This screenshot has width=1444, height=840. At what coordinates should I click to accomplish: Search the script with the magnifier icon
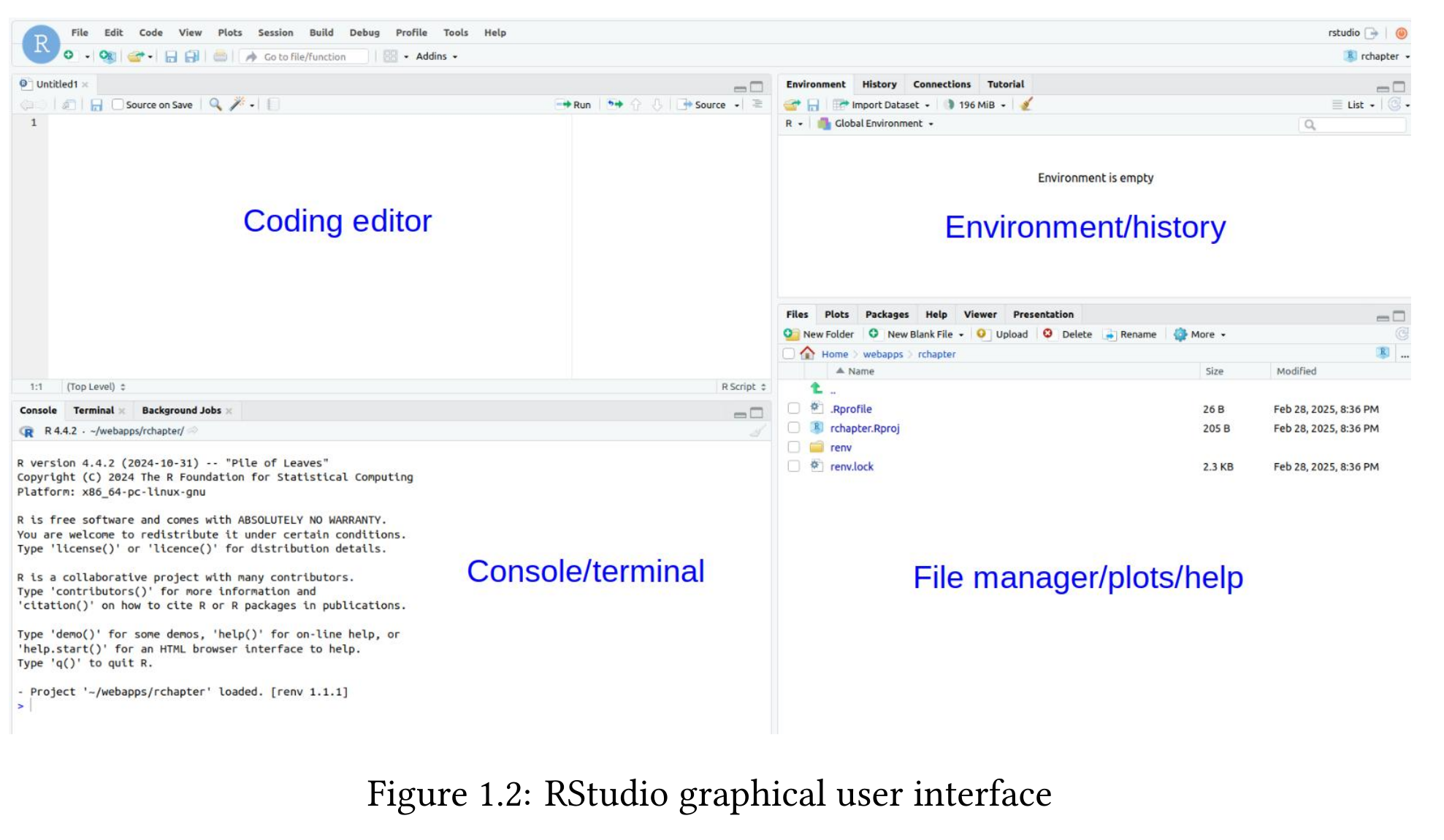point(214,104)
